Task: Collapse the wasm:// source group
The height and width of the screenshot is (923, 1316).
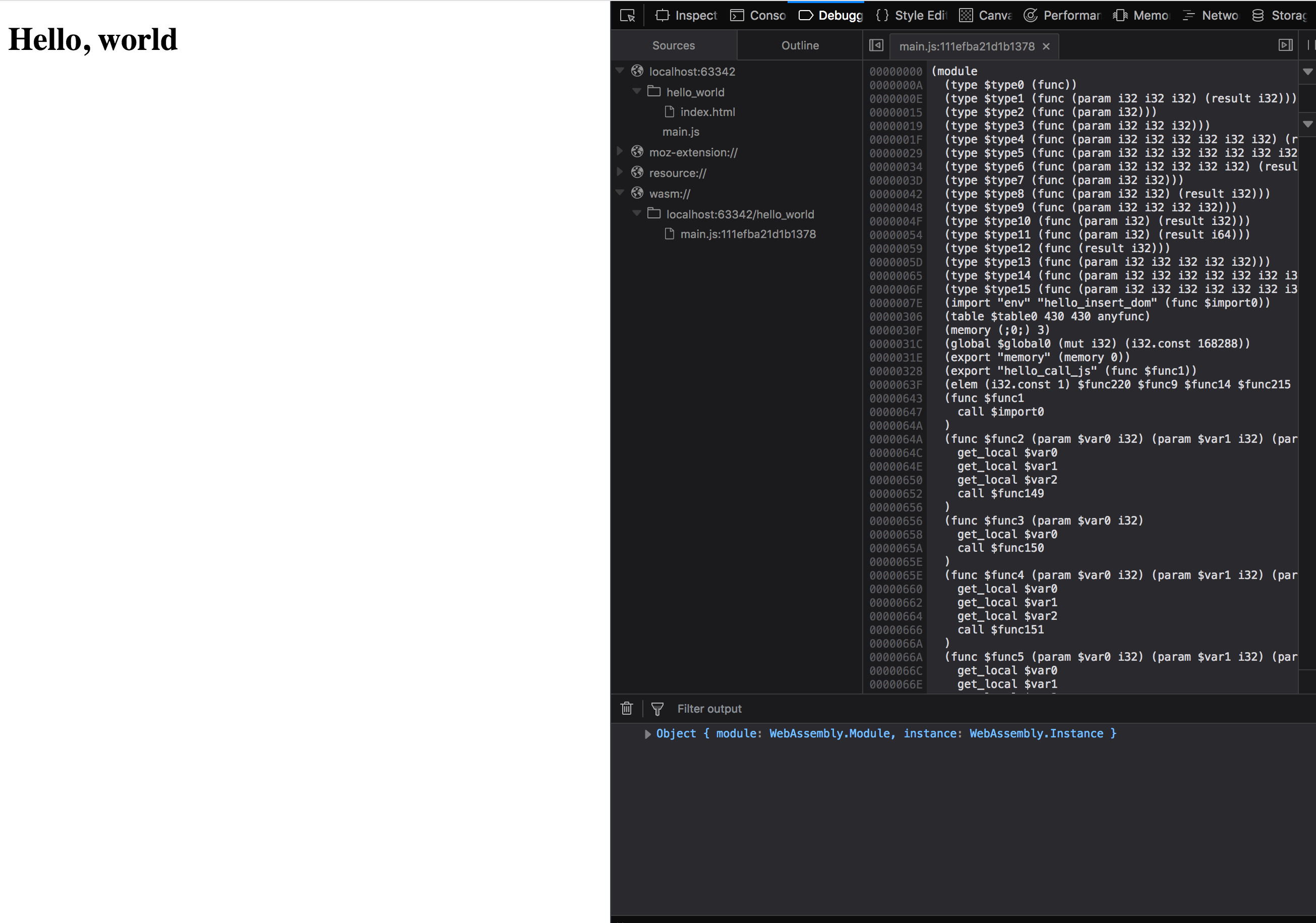Action: pos(620,193)
